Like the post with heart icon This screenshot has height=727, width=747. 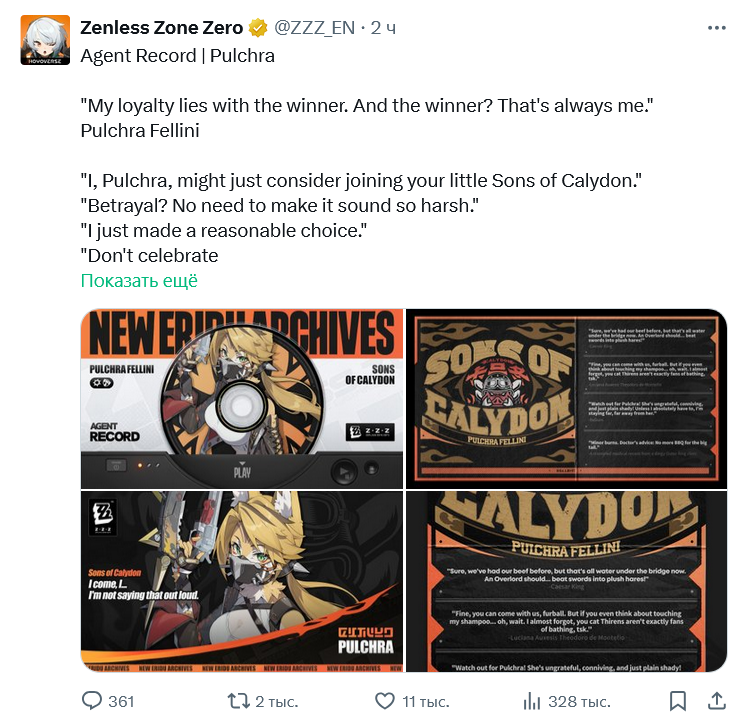pos(385,701)
